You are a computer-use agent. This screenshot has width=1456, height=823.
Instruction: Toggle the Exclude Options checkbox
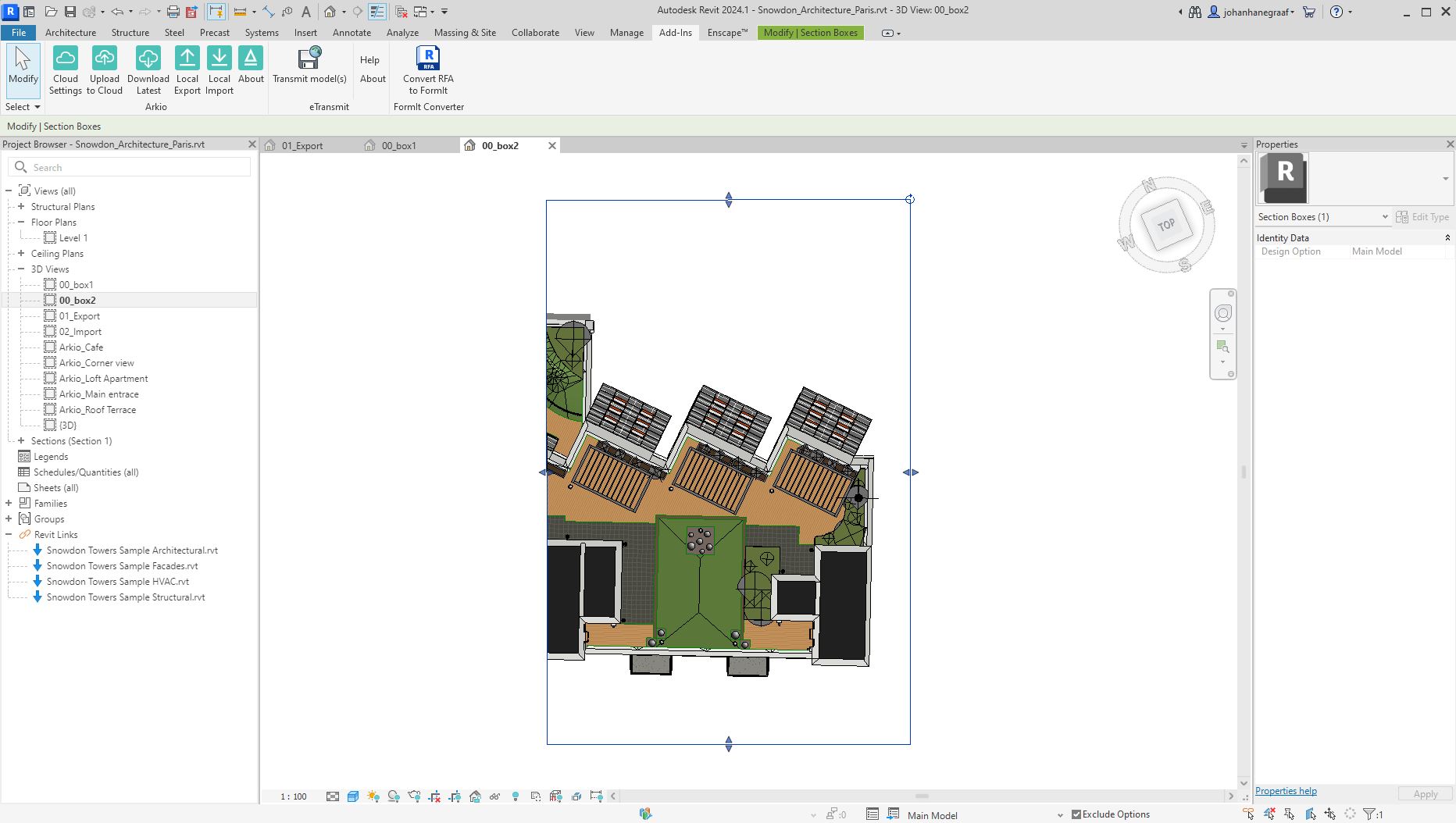point(1076,814)
